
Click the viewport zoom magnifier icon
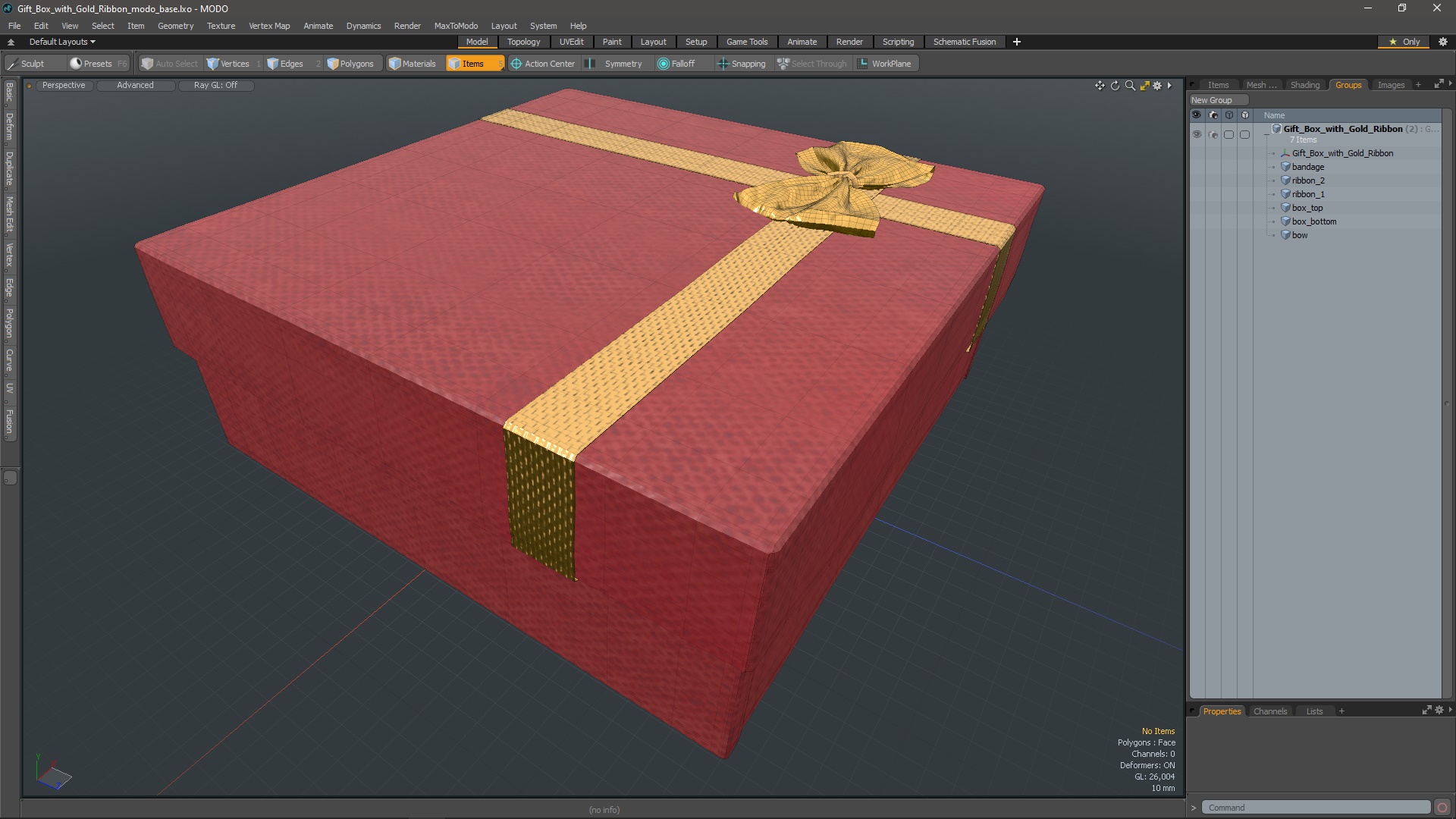tap(1130, 86)
